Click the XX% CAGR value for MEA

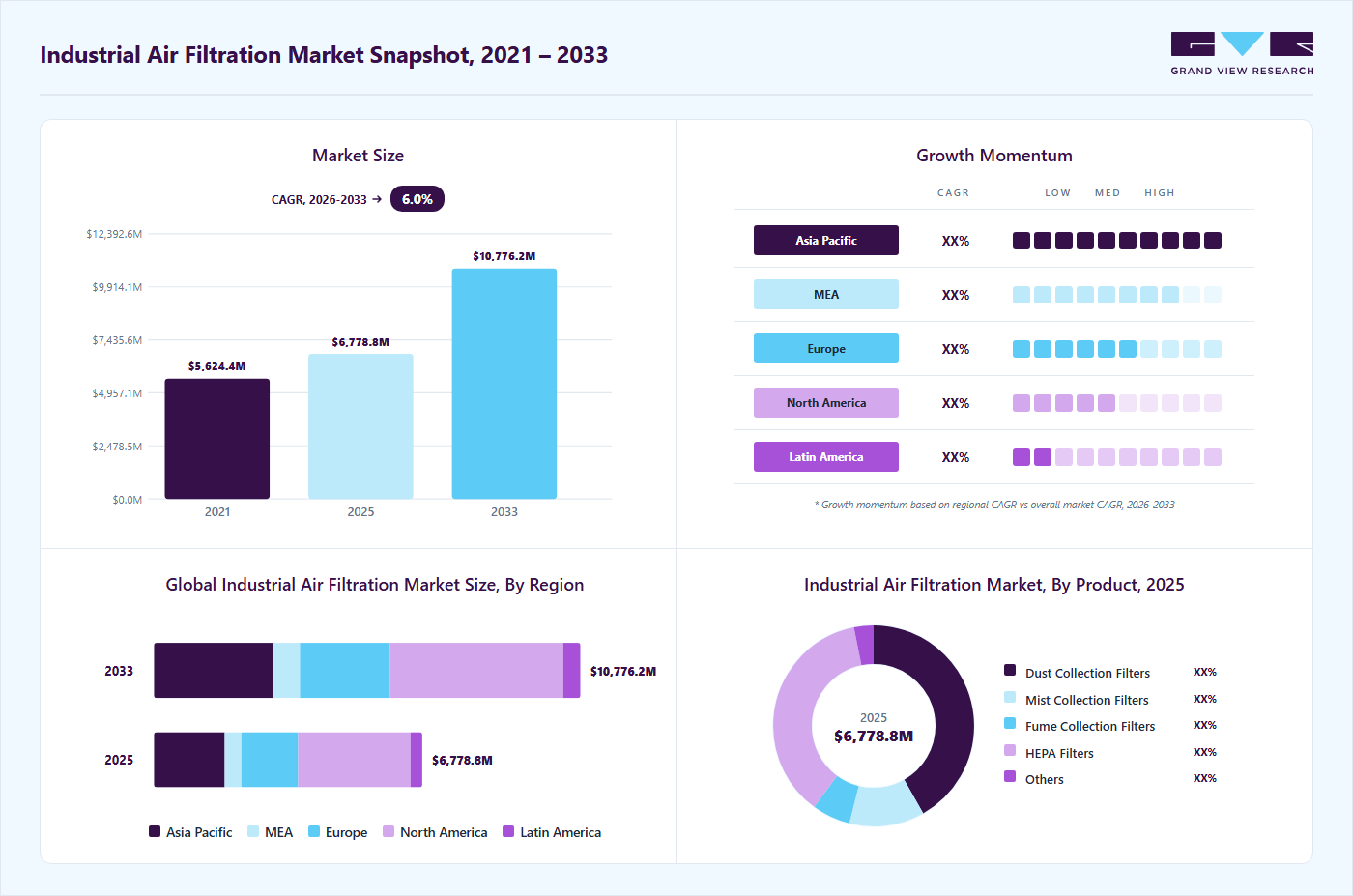(956, 295)
